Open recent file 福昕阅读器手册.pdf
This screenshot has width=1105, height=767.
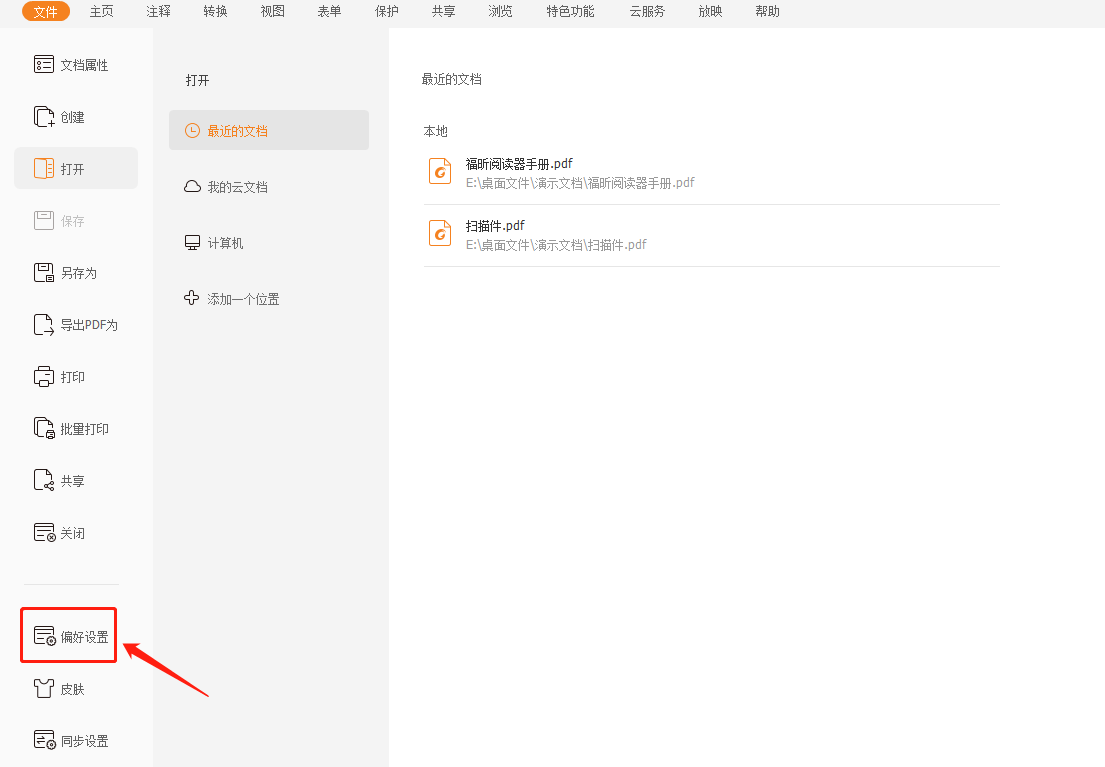coord(518,164)
